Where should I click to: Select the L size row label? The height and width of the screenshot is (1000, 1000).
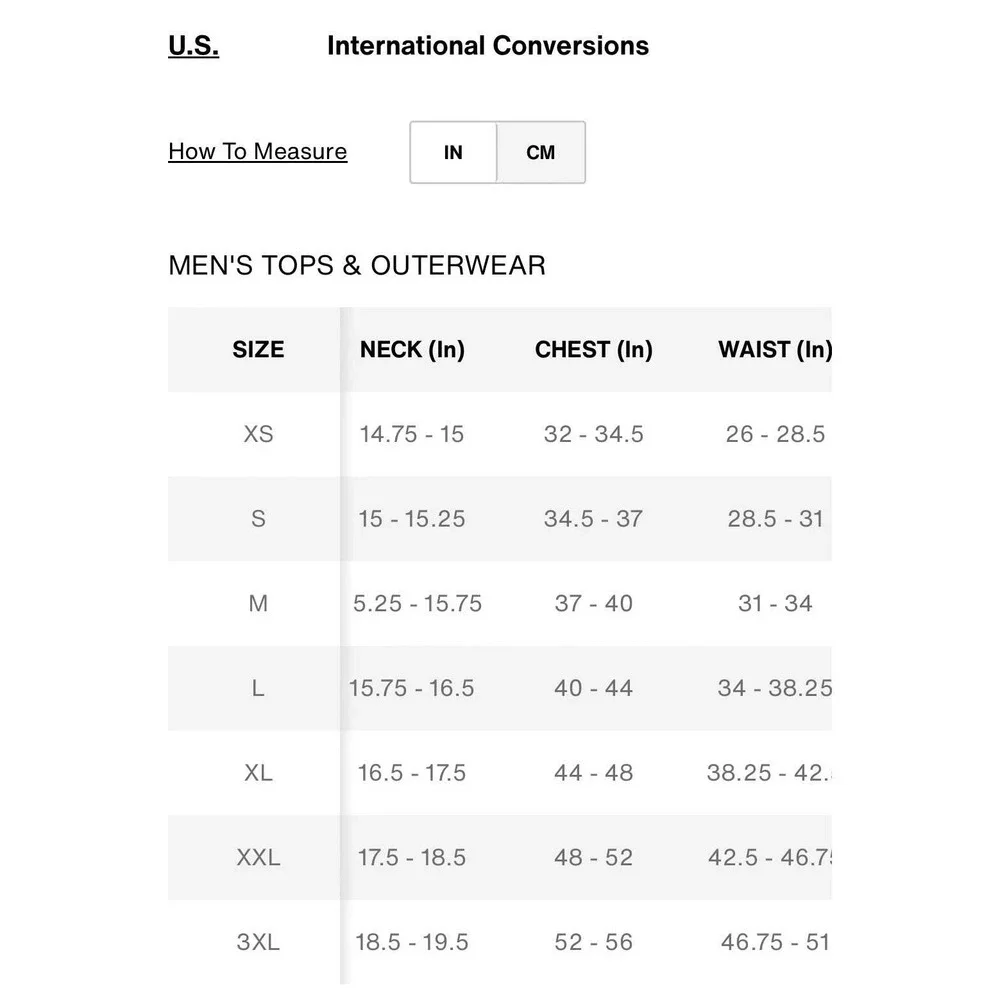tap(258, 689)
